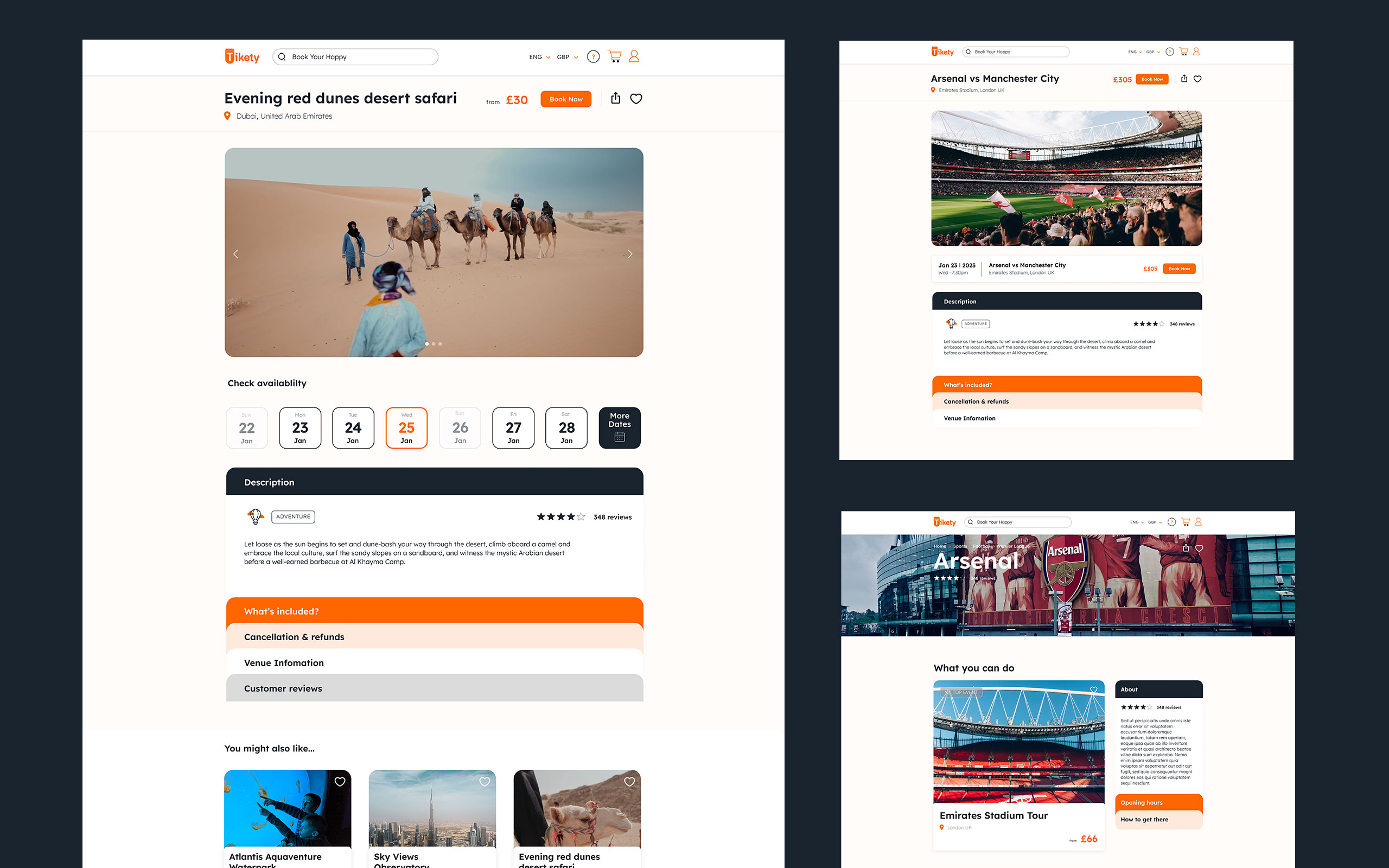This screenshot has height=868, width=1389.
Task: Open the Description tab header on the safari page
Action: (x=435, y=482)
